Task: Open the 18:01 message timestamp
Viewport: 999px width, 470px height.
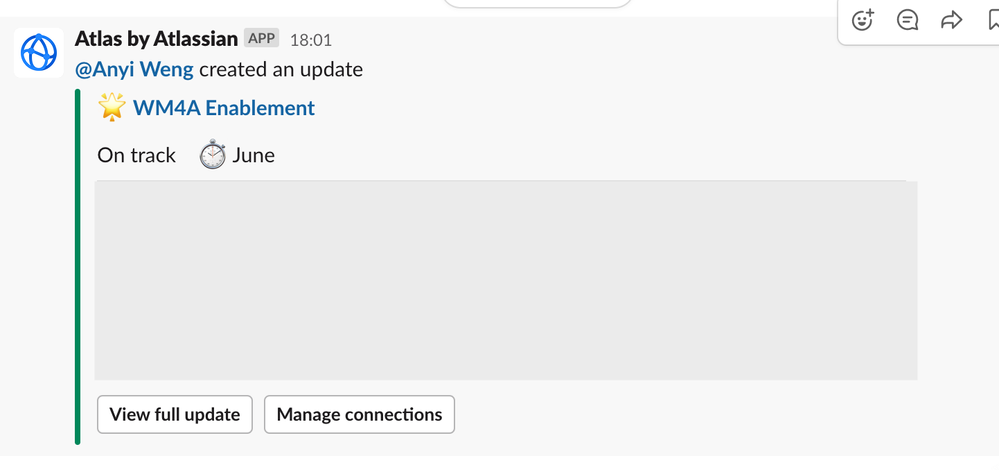Action: tap(311, 40)
